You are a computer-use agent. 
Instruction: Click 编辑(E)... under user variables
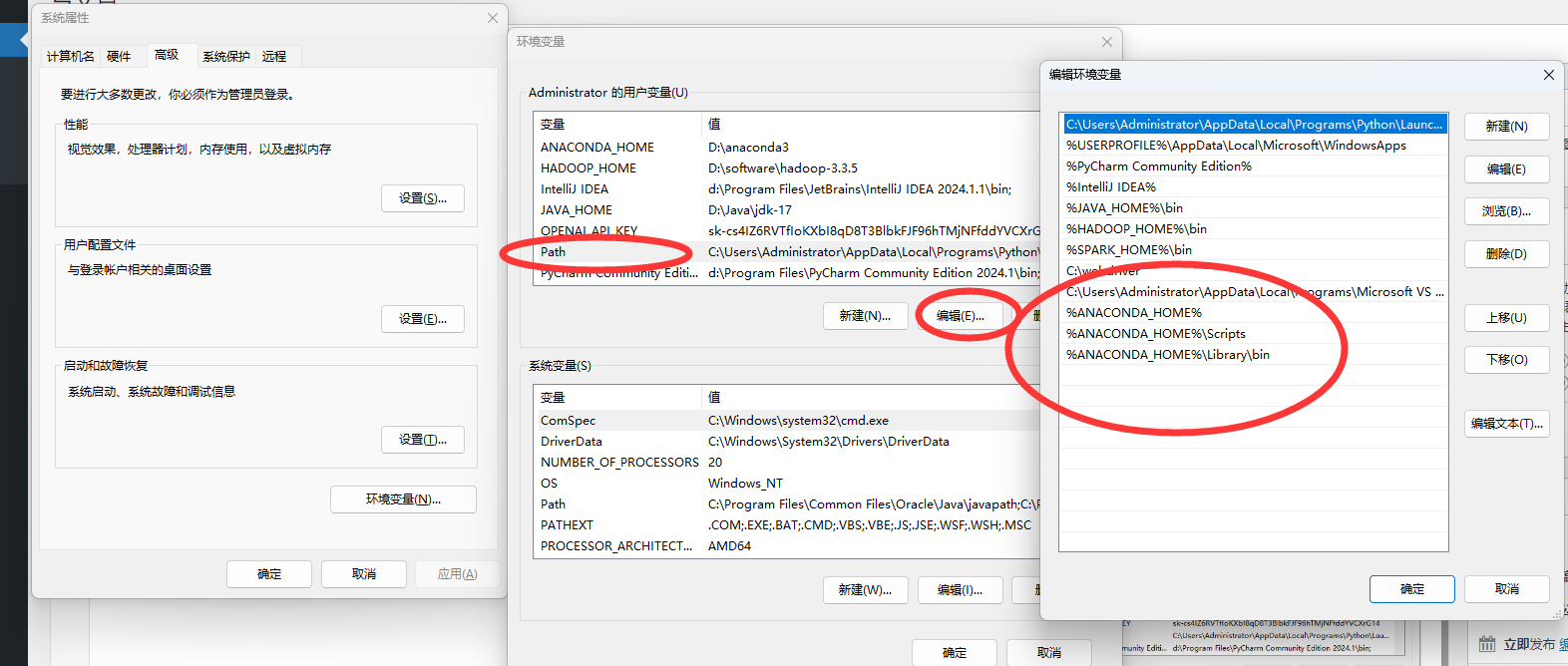point(961,316)
